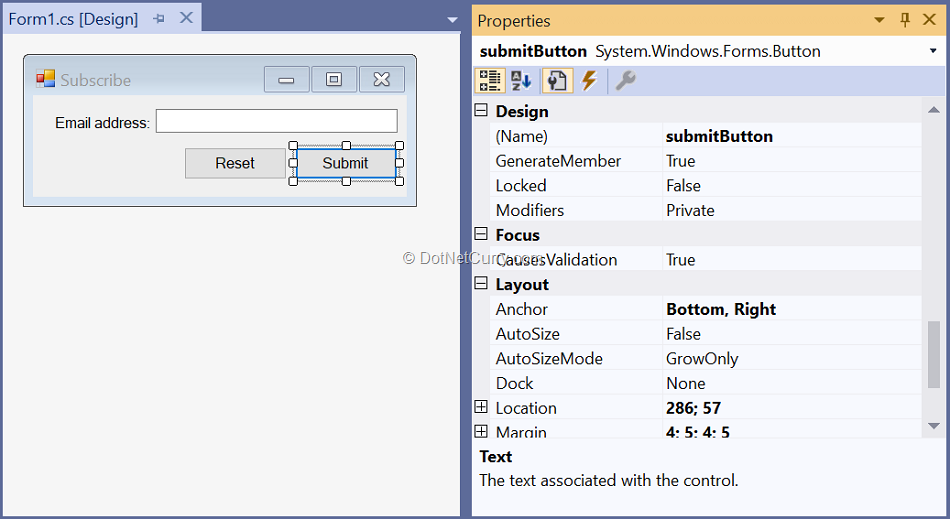
Task: Open Properties window position dropdown
Action: pyautogui.click(x=880, y=20)
